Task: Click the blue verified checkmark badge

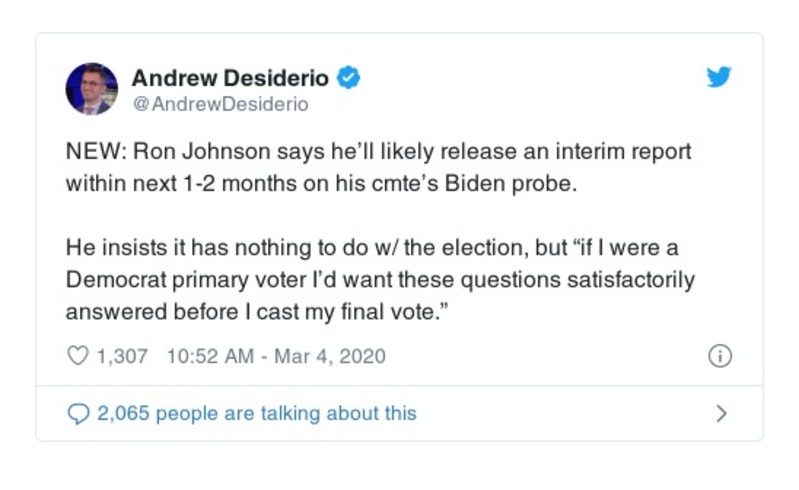Action: [349, 77]
